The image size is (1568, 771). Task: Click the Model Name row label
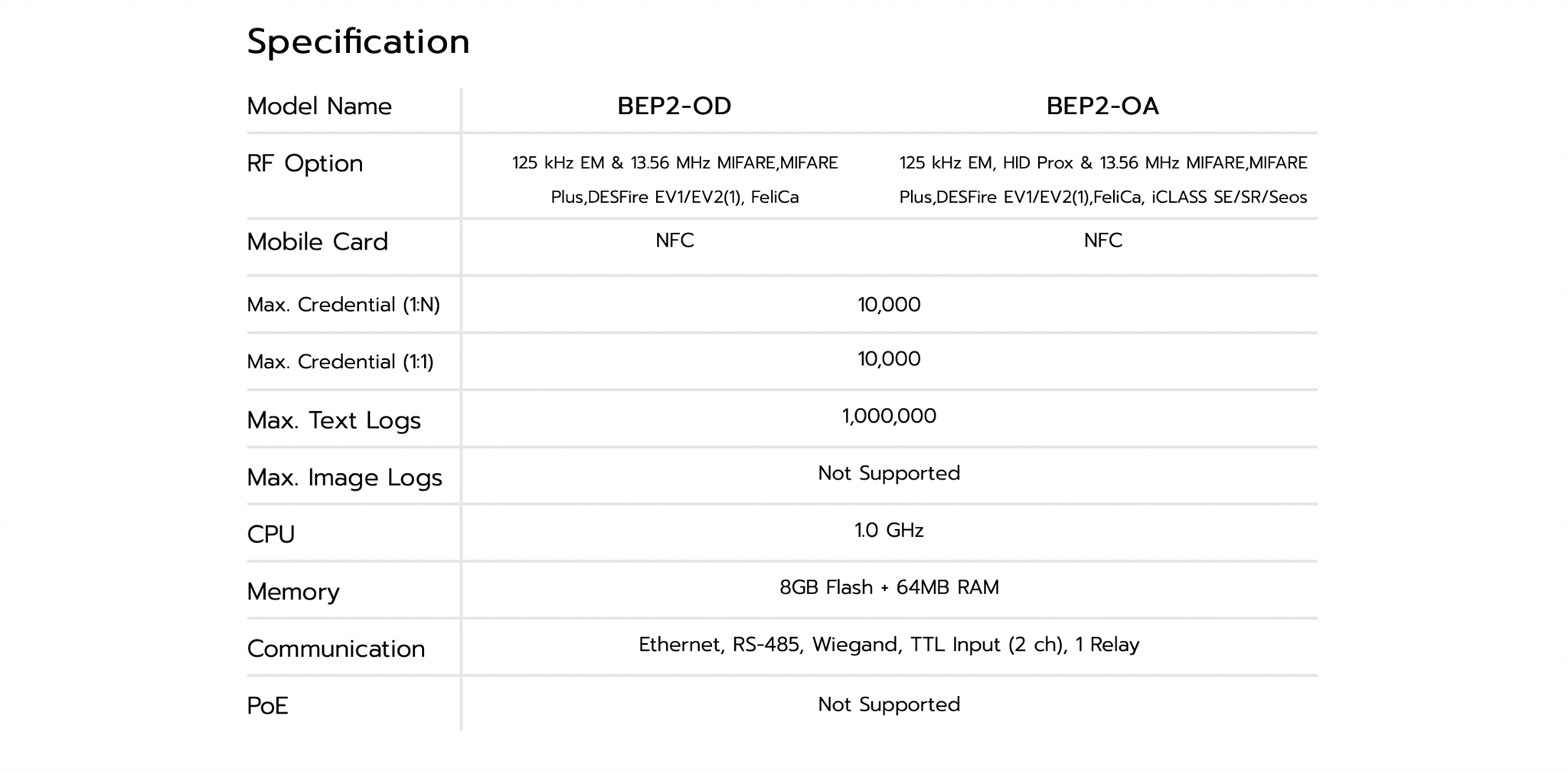pos(319,106)
